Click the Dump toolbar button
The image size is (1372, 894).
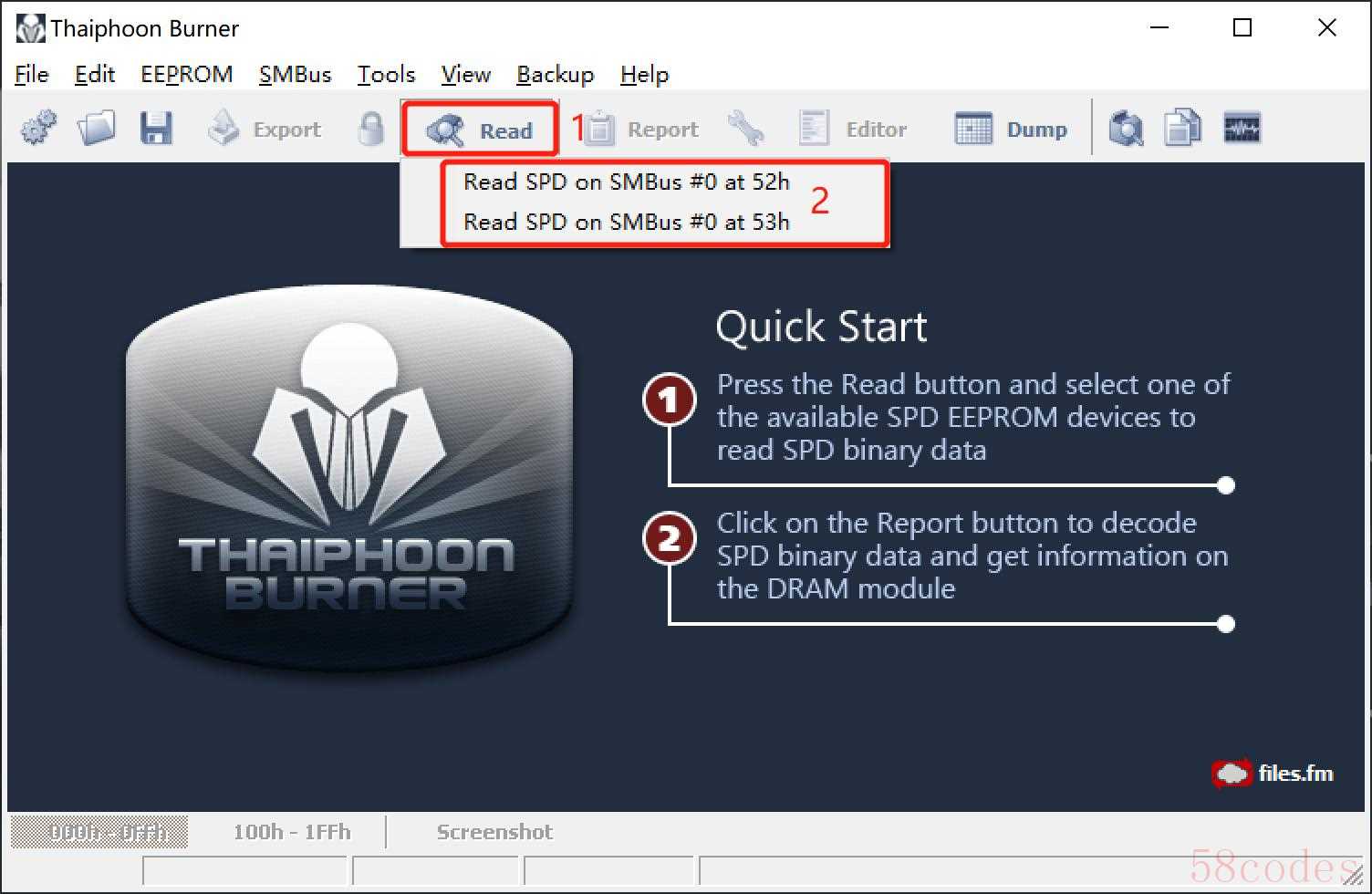point(1011,130)
